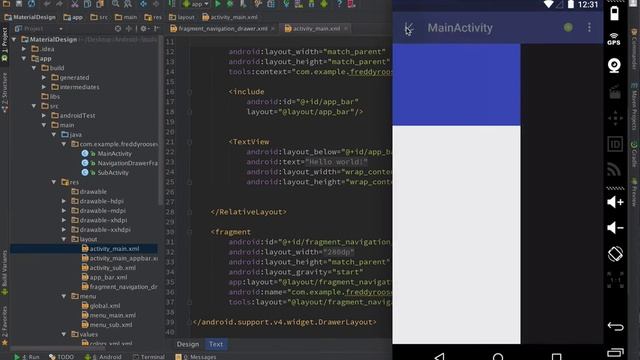The width and height of the screenshot is (640, 360).
Task: Click the scroll-from-source target icon in project panel
Action: pyautogui.click(x=118, y=29)
